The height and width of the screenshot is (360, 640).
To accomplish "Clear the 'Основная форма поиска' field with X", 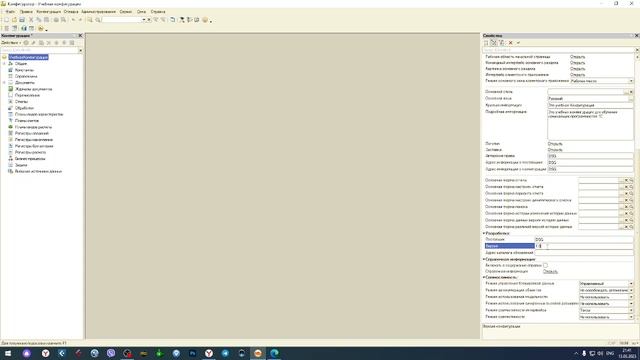I will (626, 207).
